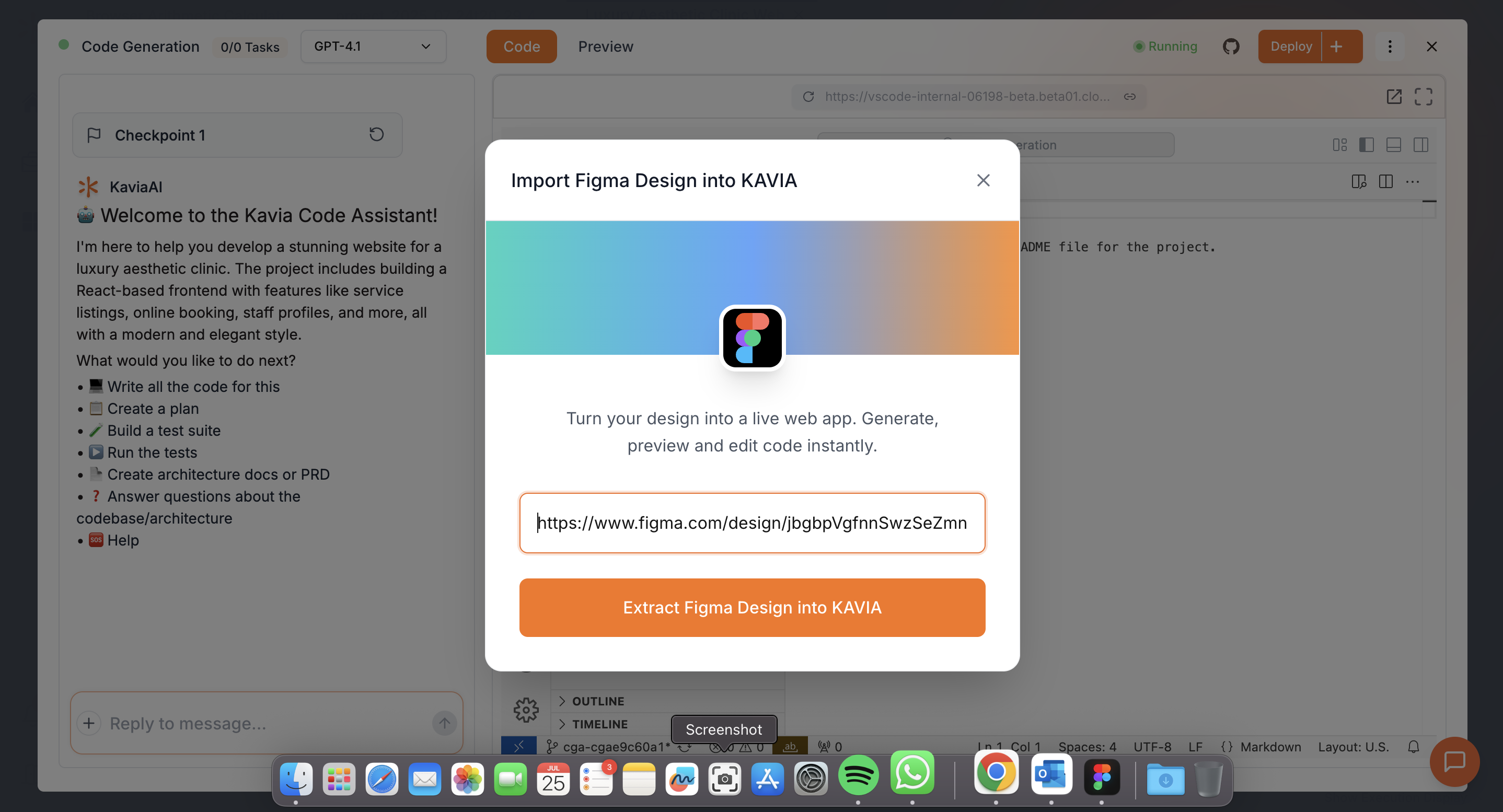The height and width of the screenshot is (812, 1503).
Task: Click the "Run the tests" suggestion
Action: 152,453
